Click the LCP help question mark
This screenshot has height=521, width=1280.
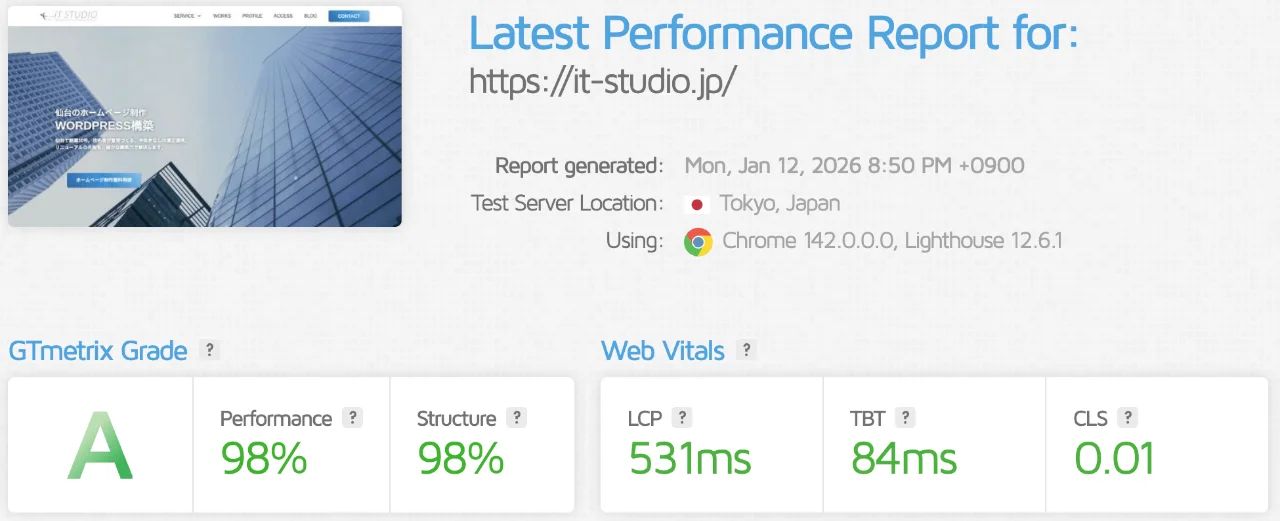682,418
